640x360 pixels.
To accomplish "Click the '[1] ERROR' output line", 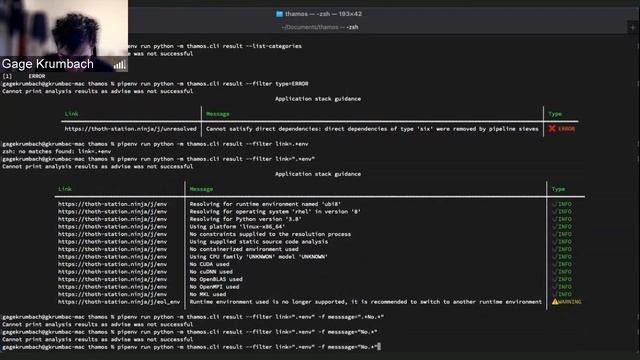I will [24, 76].
